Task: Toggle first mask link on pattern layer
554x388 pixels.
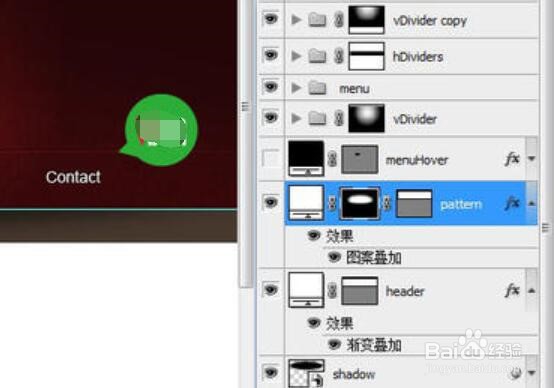Action: pos(332,203)
